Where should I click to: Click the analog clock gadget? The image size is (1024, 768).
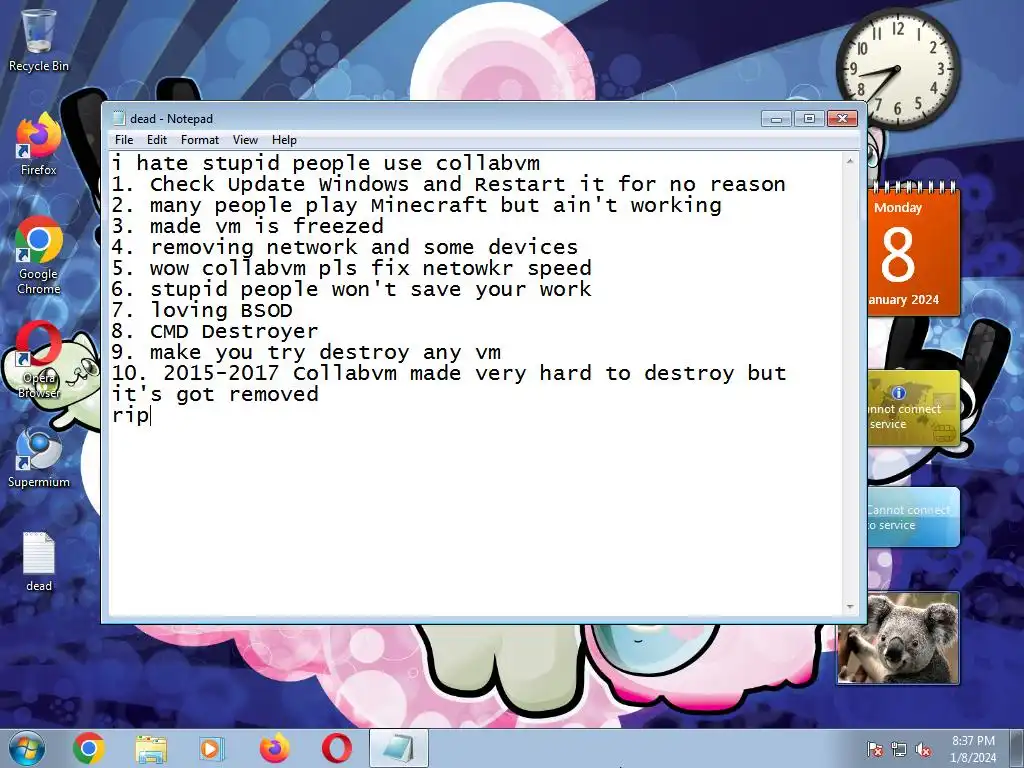pos(897,69)
